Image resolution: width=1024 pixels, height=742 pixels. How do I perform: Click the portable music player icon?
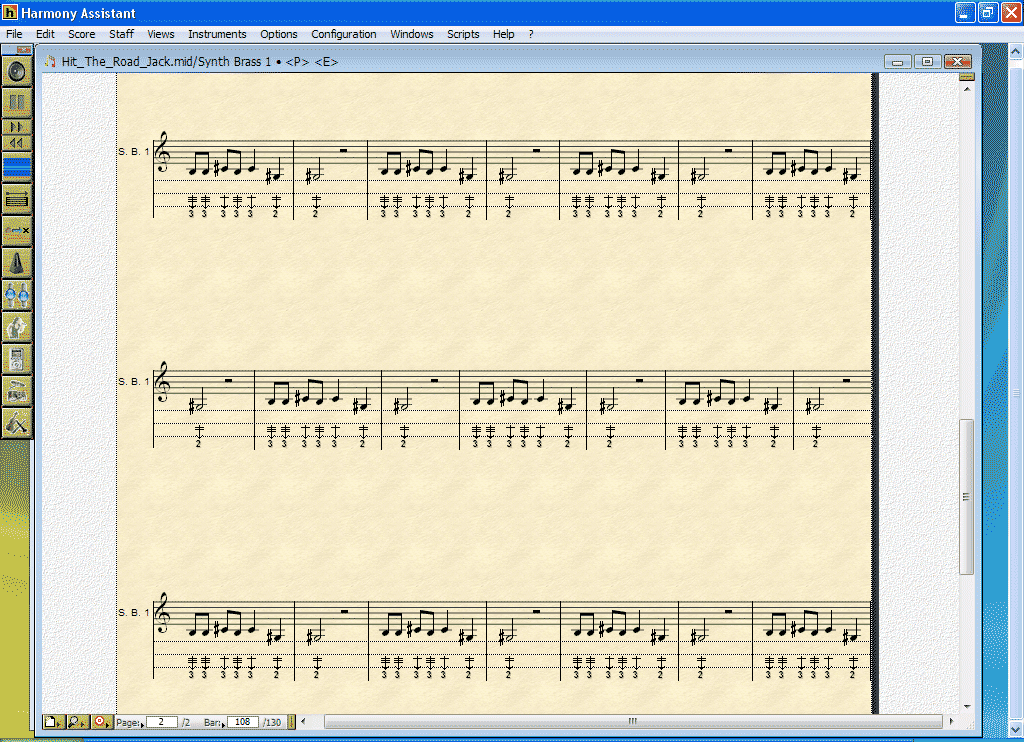pos(17,359)
